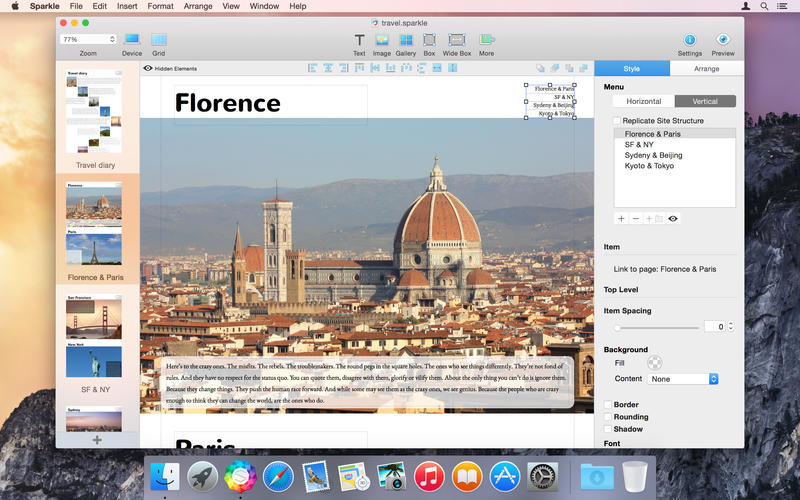
Task: Click the Background Fill color well
Action: pos(654,363)
